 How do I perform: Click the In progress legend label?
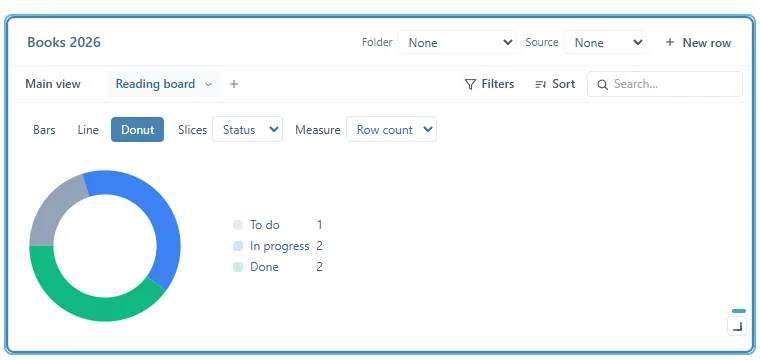coord(280,246)
